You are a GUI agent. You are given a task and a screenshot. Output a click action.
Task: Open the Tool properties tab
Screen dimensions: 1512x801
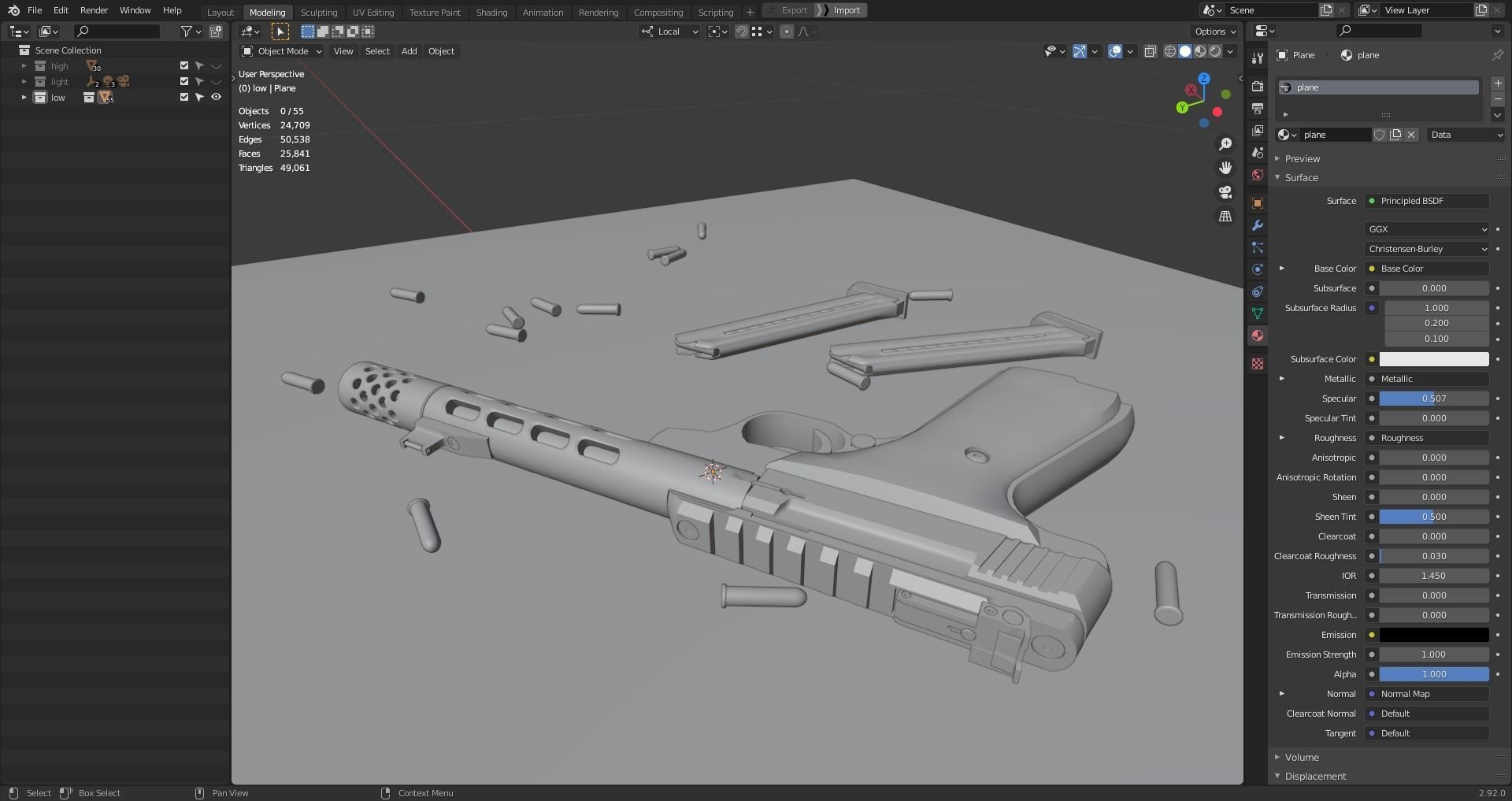tap(1258, 57)
